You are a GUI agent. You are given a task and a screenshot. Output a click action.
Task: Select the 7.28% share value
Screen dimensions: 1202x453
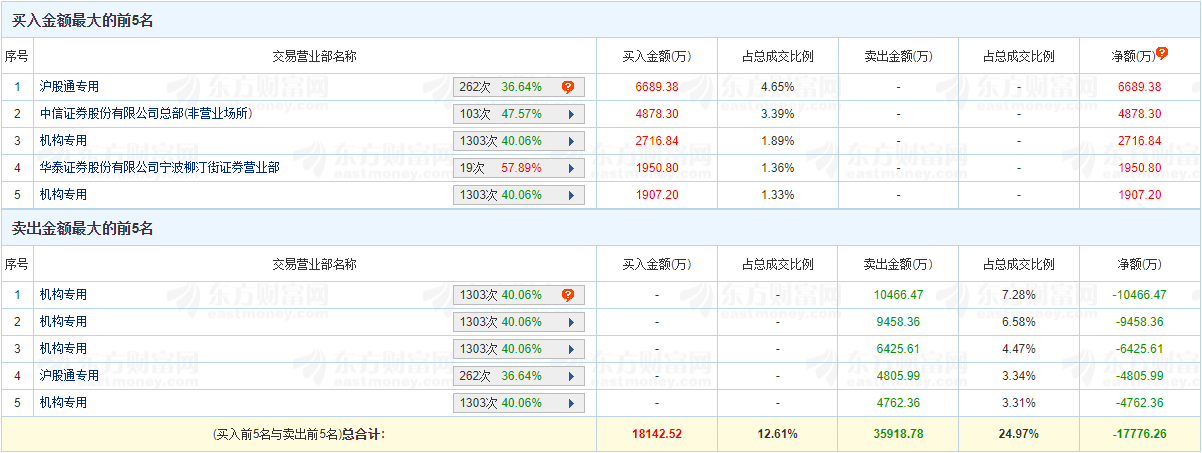click(1019, 295)
